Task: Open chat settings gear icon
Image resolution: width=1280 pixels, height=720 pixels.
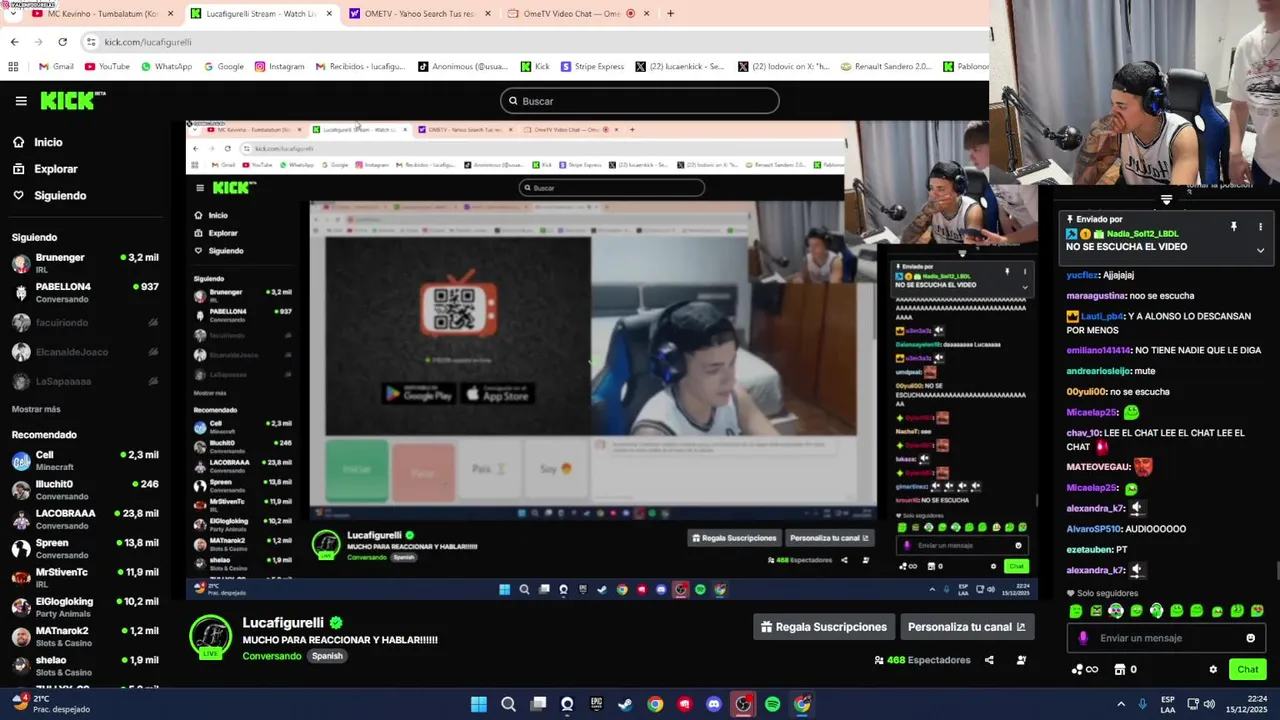Action: [x=1213, y=670]
